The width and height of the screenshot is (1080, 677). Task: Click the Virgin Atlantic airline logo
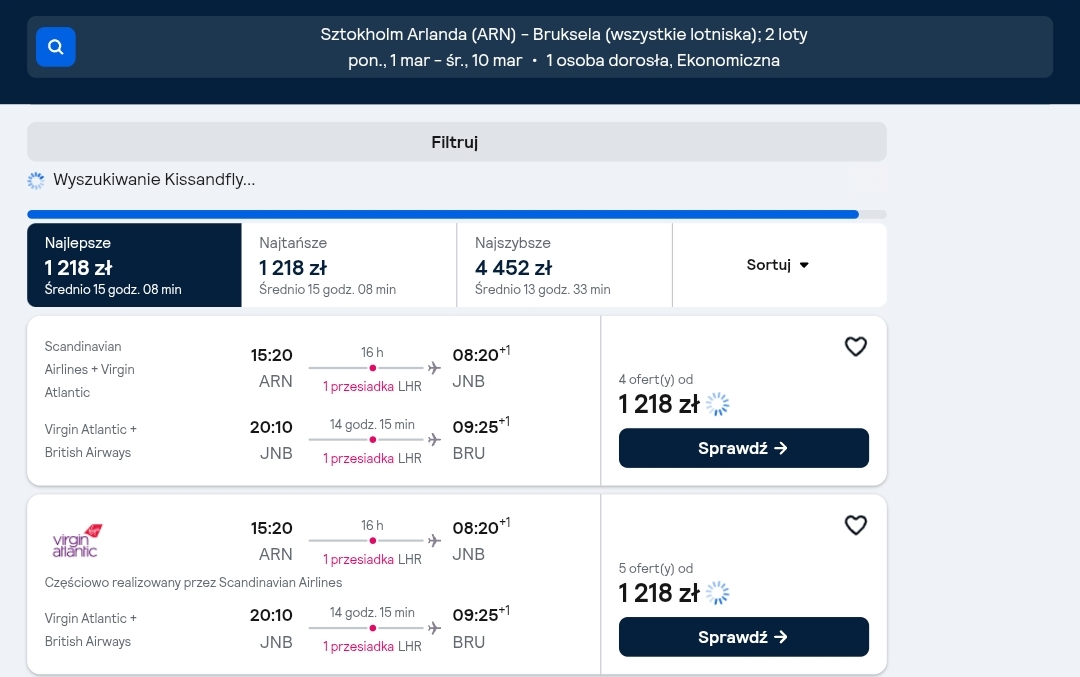pyautogui.click(x=76, y=541)
